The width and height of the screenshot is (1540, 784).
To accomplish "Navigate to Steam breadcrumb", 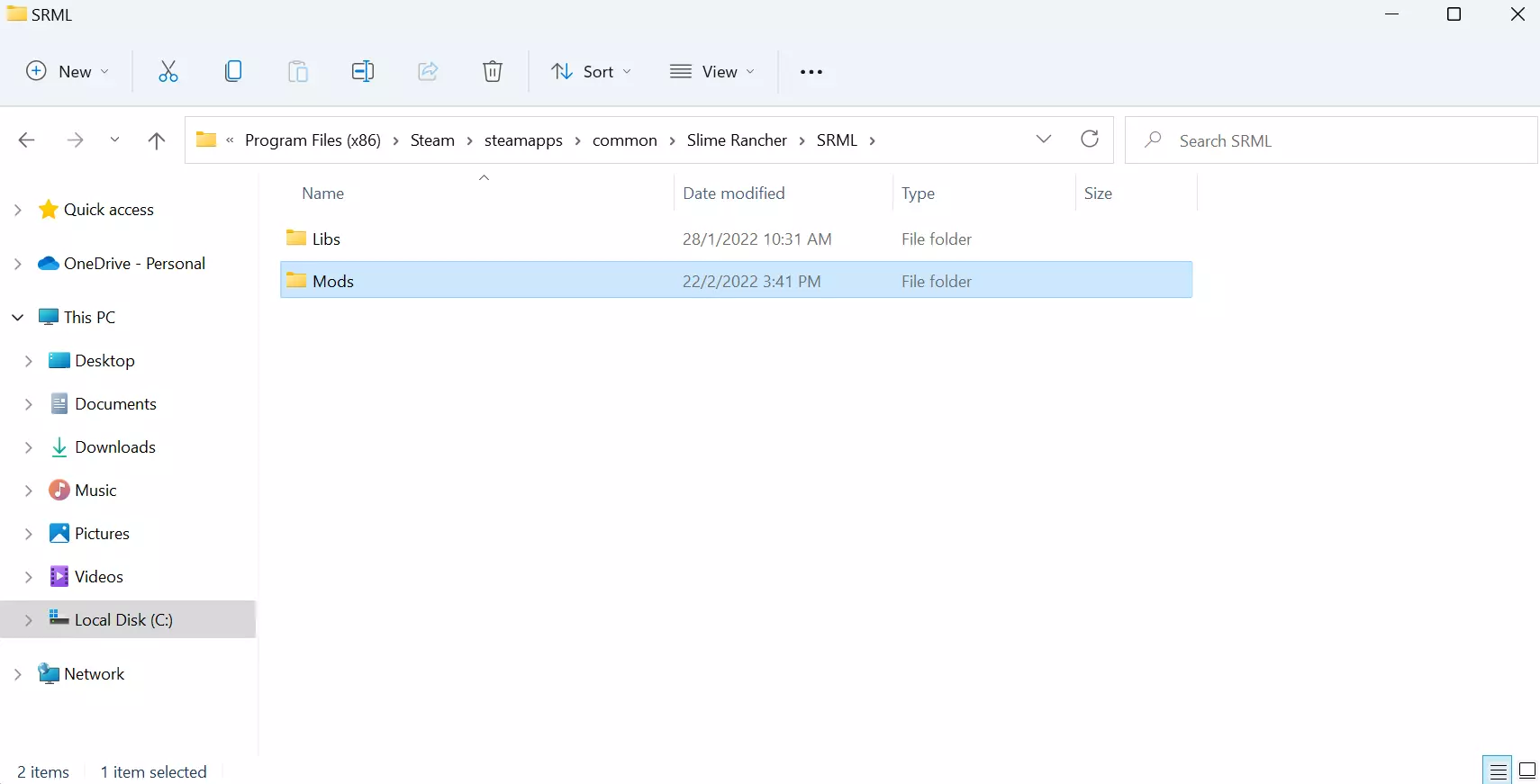I will (x=432, y=140).
